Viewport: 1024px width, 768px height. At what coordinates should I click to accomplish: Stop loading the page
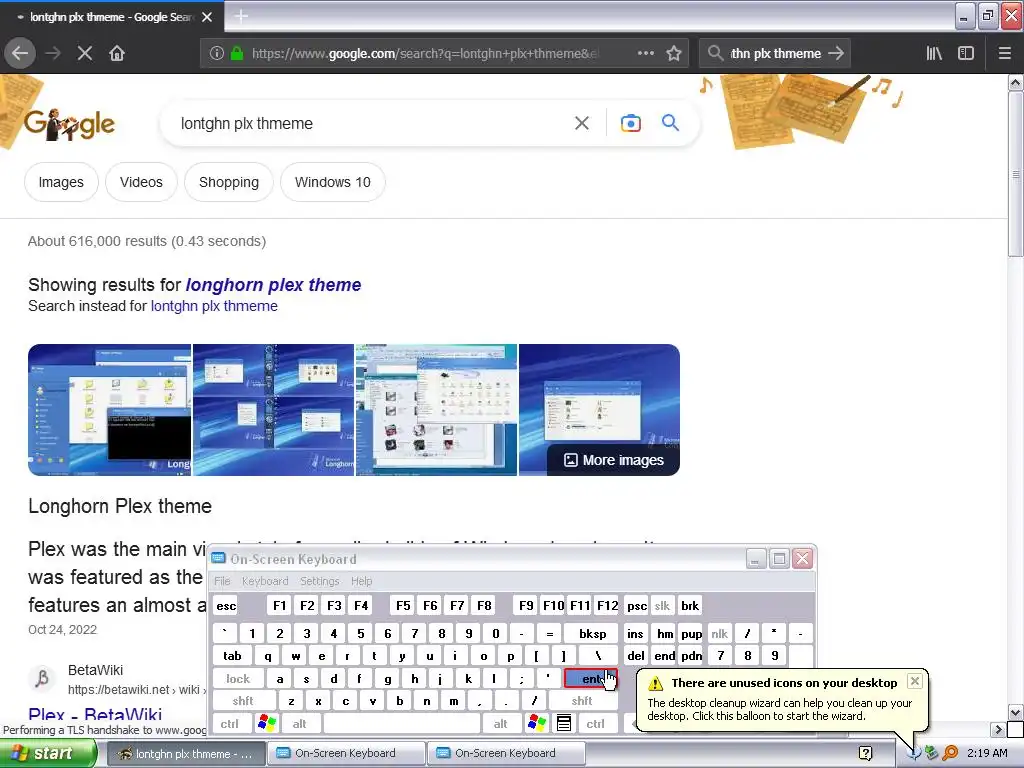tap(85, 53)
